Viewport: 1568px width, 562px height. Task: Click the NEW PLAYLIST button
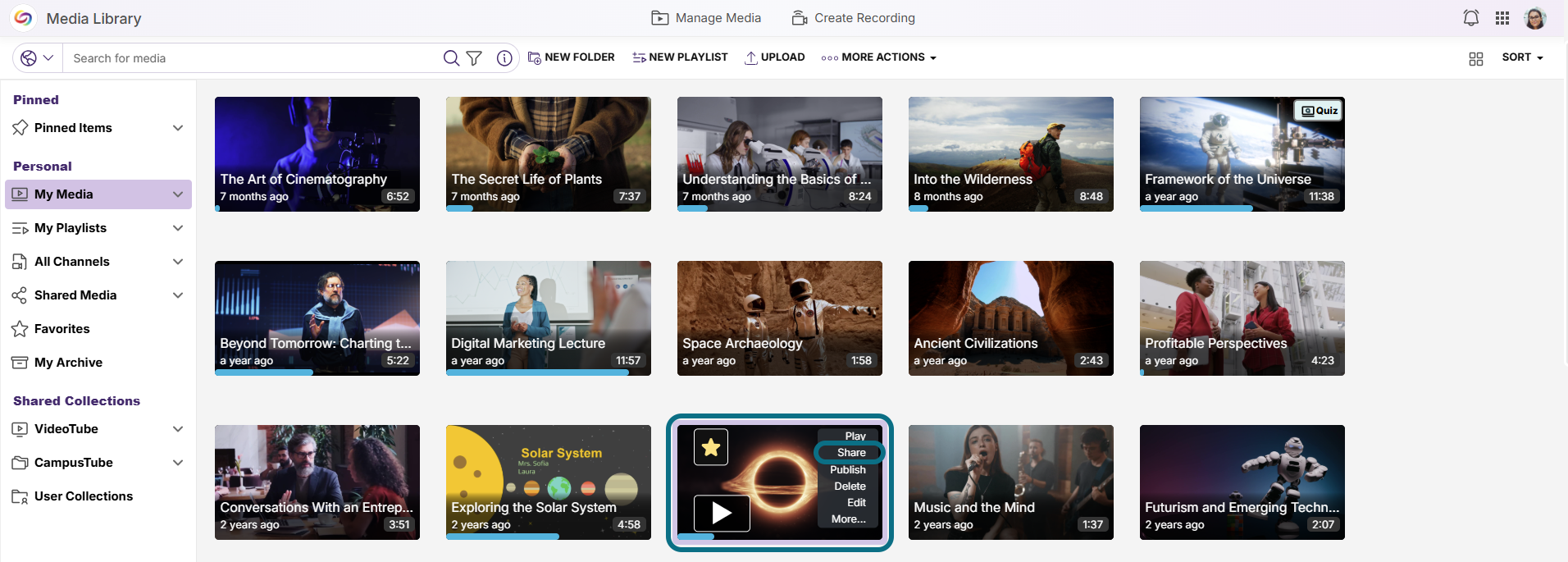[x=680, y=57]
